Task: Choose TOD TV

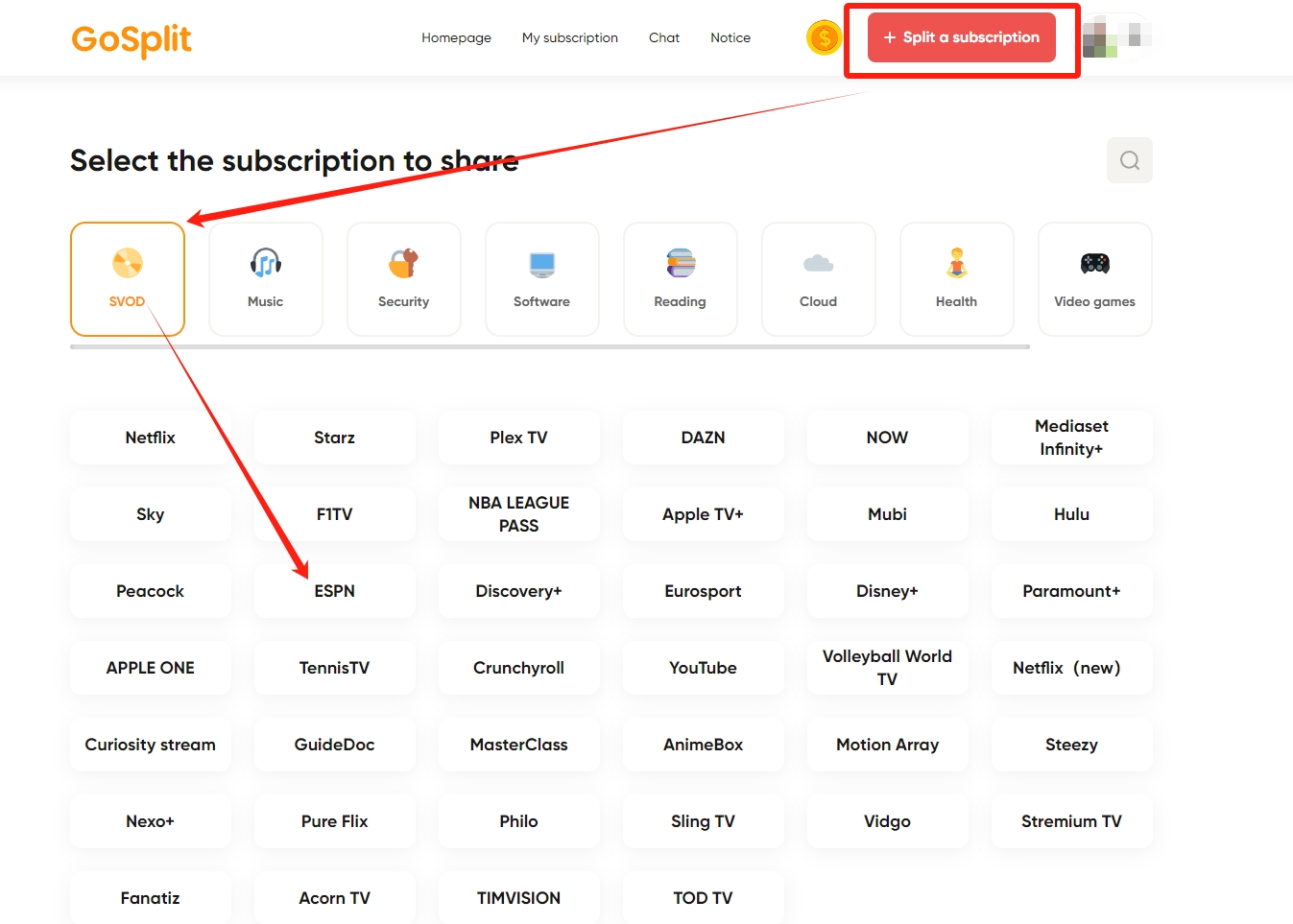Action: (704, 898)
